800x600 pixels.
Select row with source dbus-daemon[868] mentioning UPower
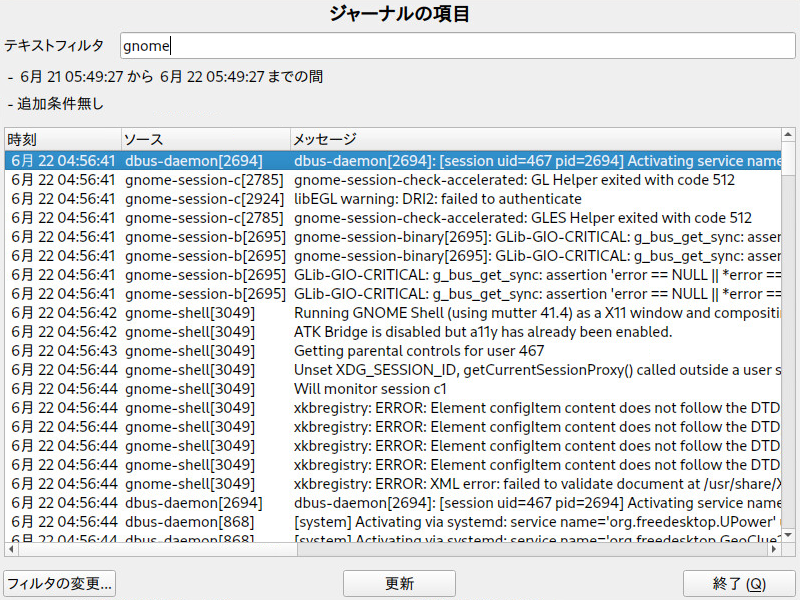coord(393,522)
